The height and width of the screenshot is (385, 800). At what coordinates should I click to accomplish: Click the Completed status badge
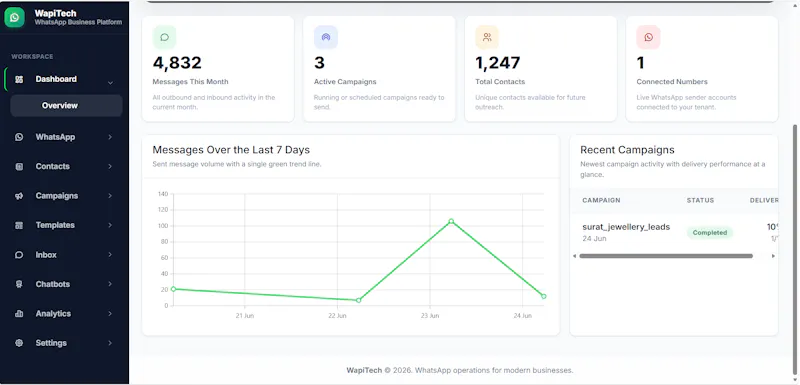pos(710,233)
